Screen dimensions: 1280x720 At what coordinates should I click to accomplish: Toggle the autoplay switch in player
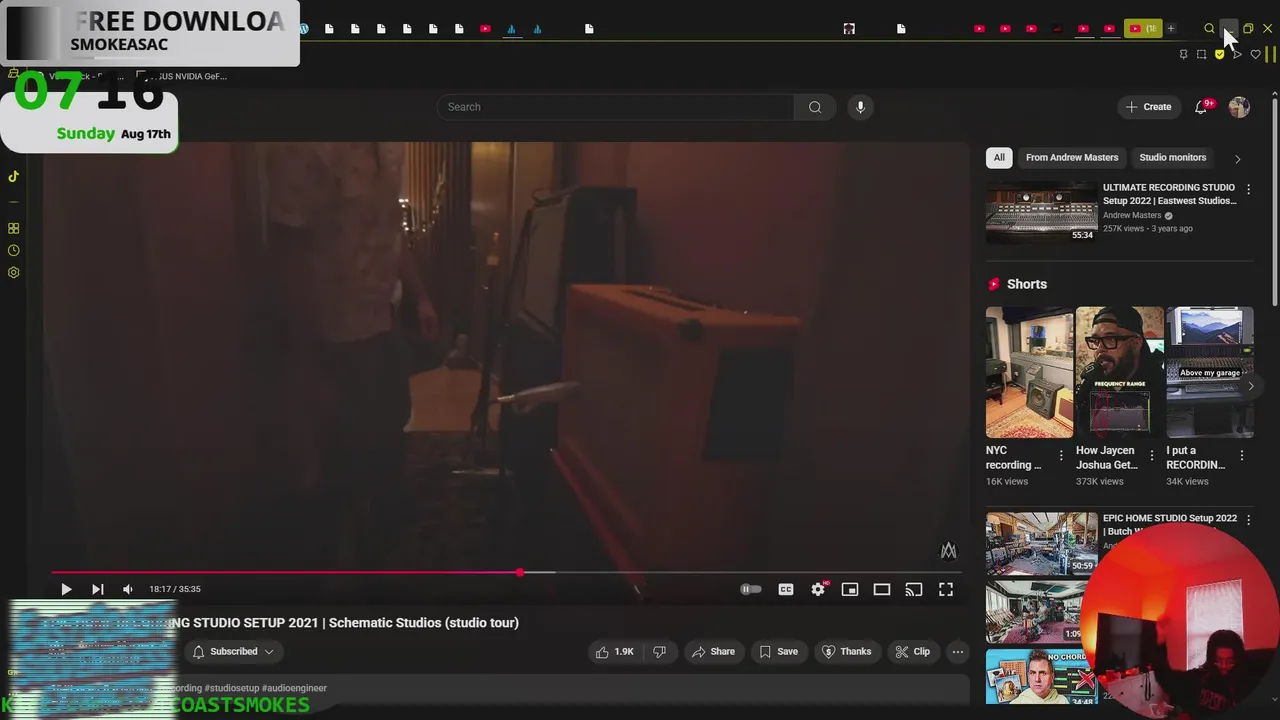coord(750,589)
